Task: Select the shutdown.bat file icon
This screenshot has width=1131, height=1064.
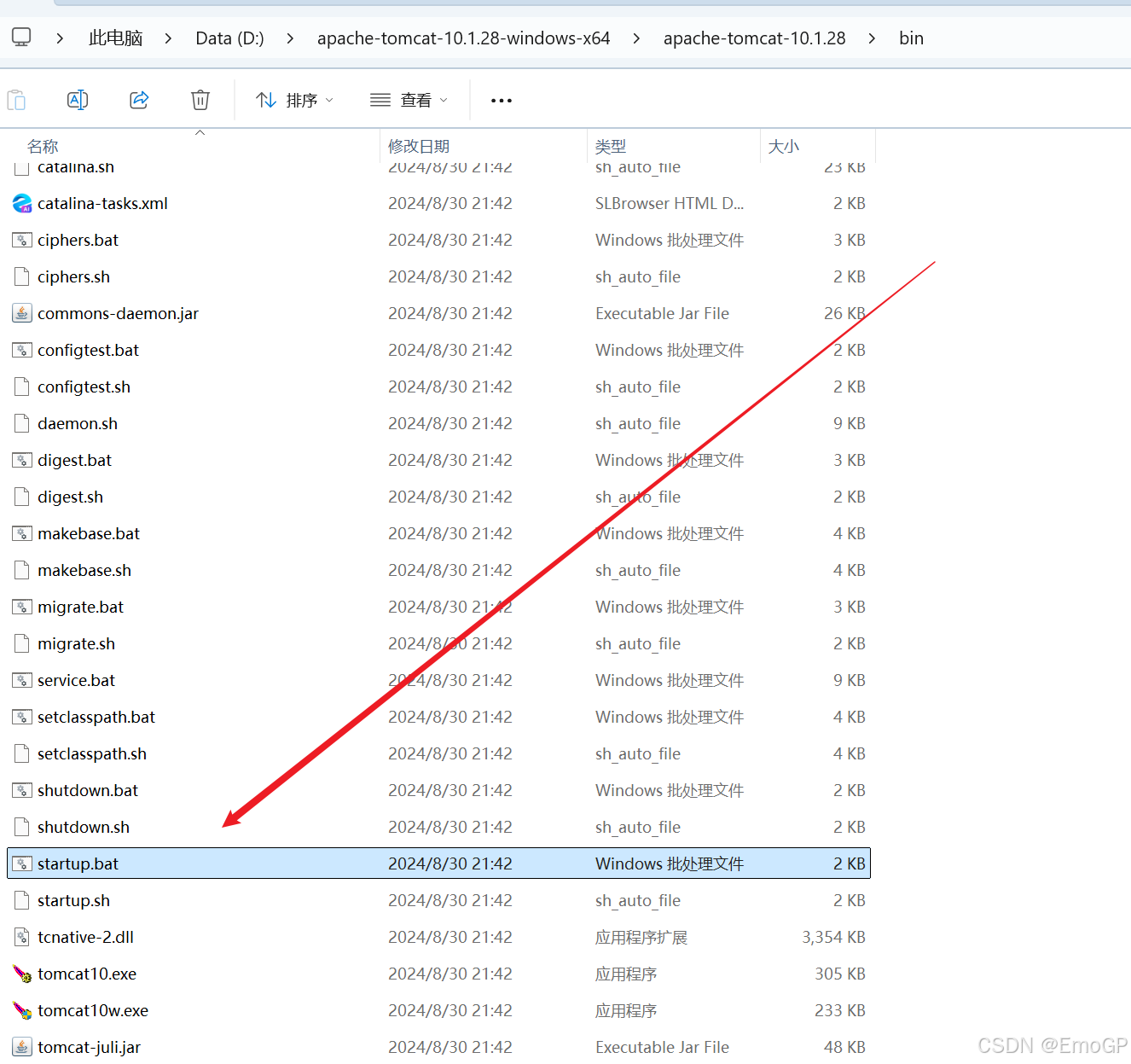Action: click(x=22, y=790)
